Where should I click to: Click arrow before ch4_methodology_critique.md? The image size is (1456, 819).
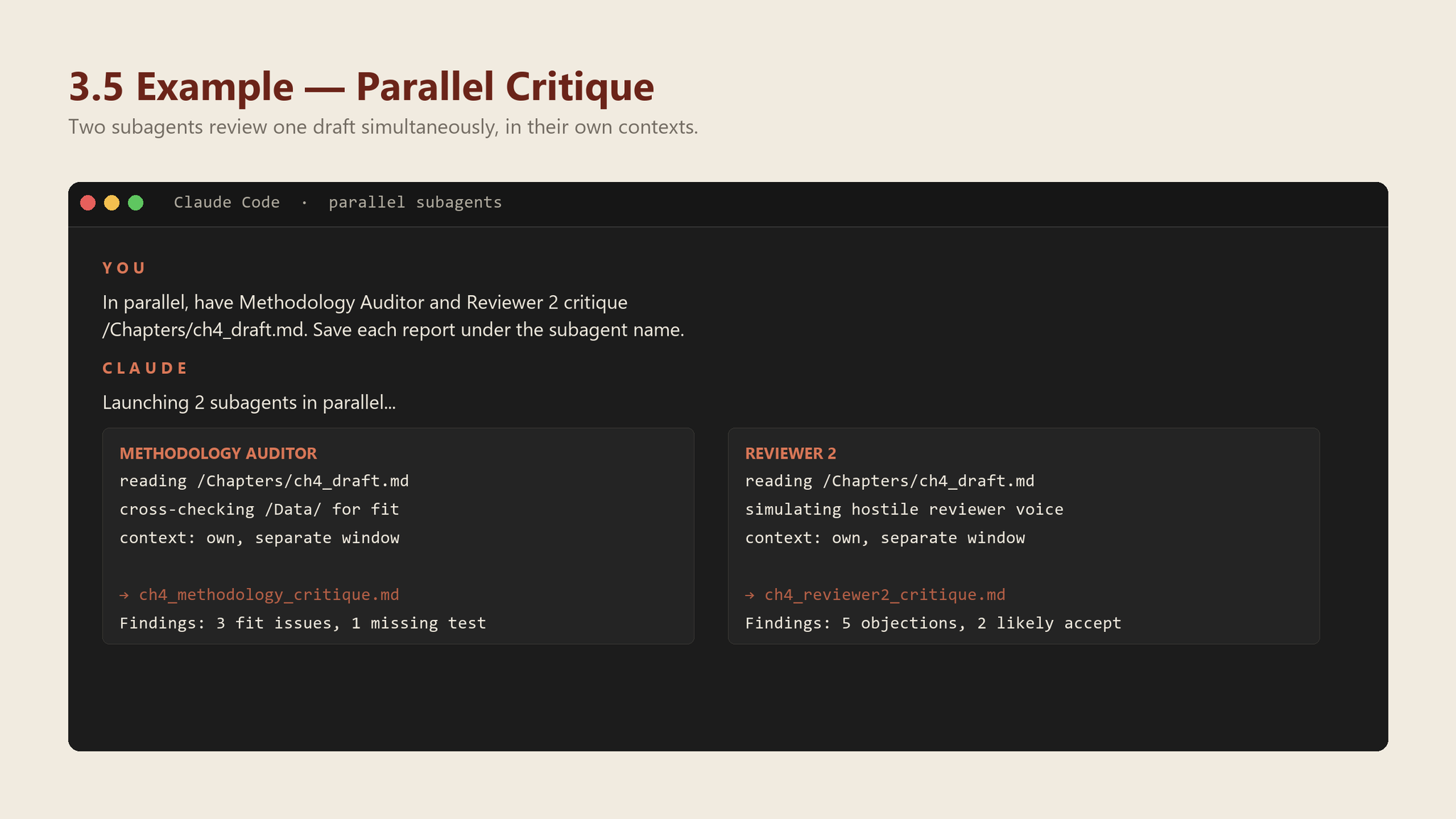124,595
